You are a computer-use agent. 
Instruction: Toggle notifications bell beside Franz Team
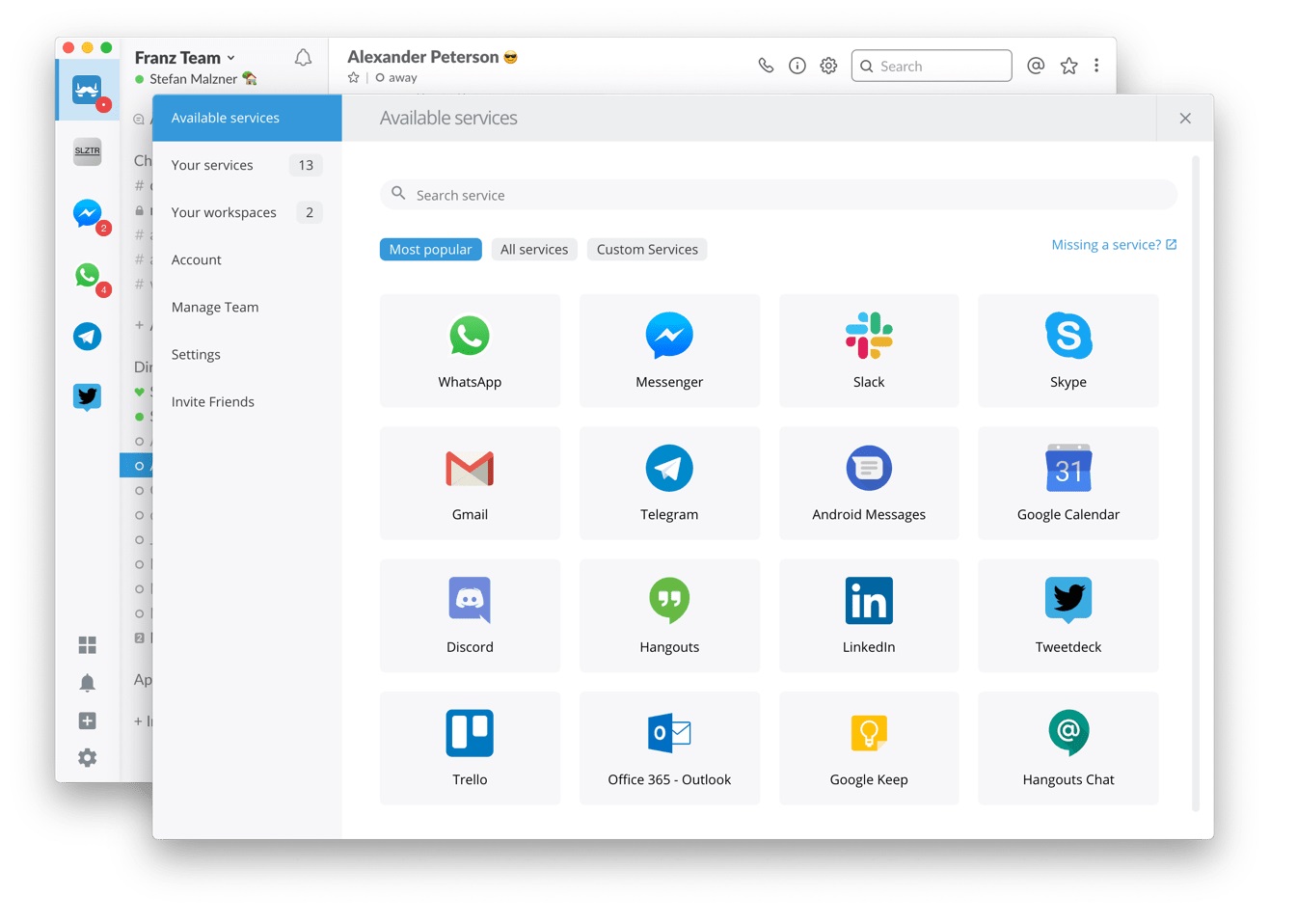click(303, 58)
